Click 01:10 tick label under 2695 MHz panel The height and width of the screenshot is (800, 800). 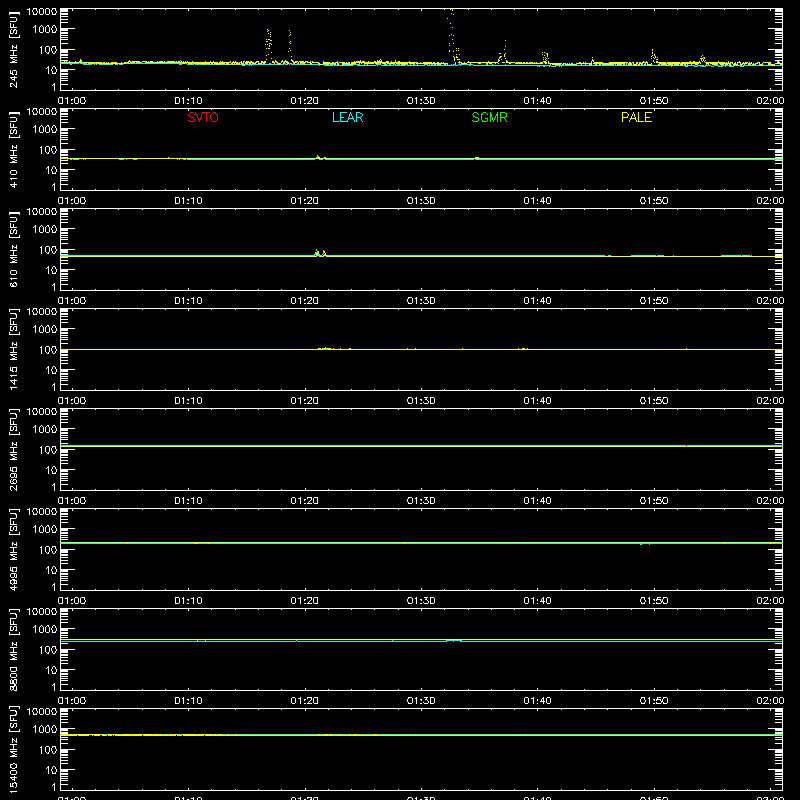coord(188,501)
